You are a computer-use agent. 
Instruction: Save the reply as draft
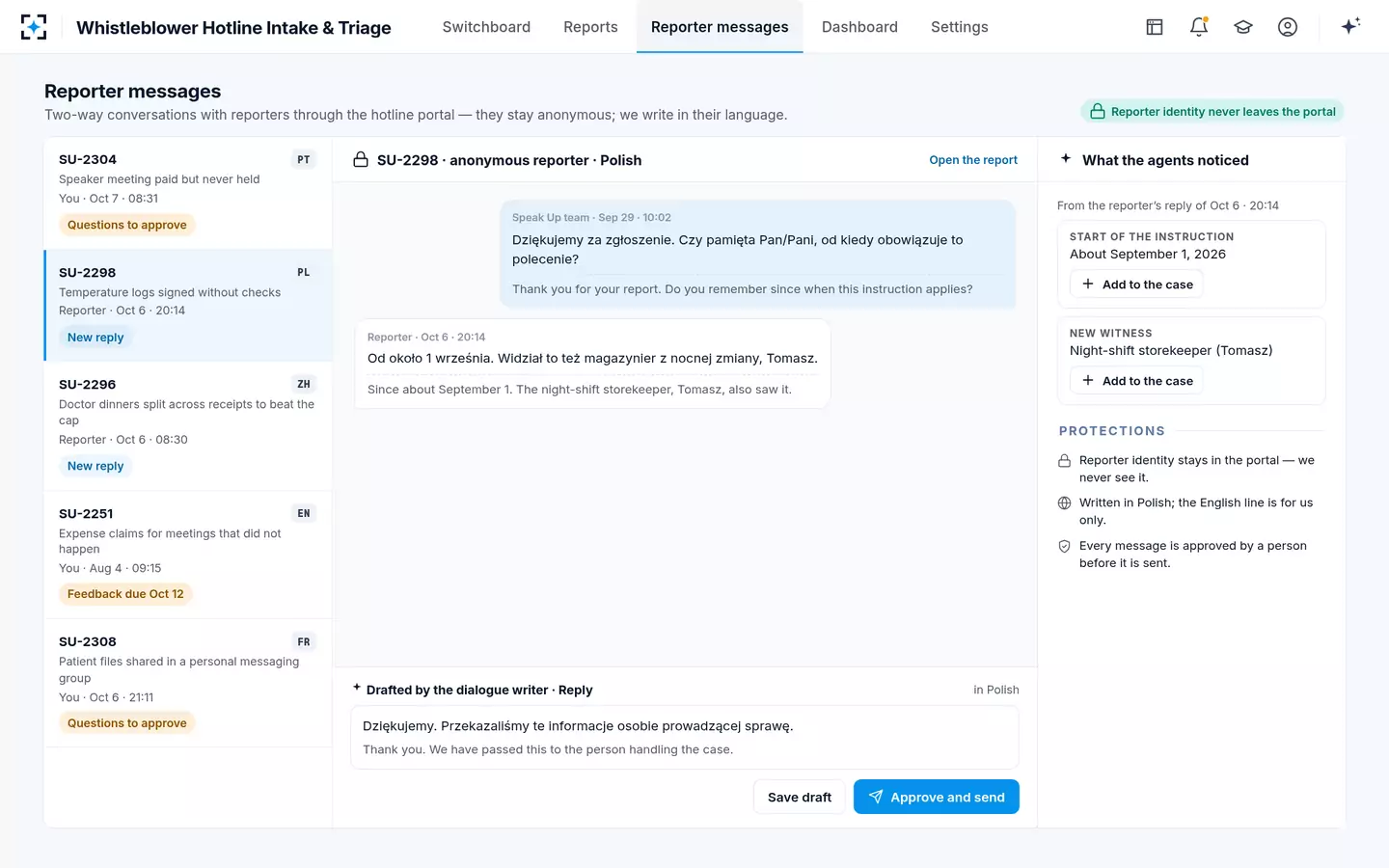799,797
